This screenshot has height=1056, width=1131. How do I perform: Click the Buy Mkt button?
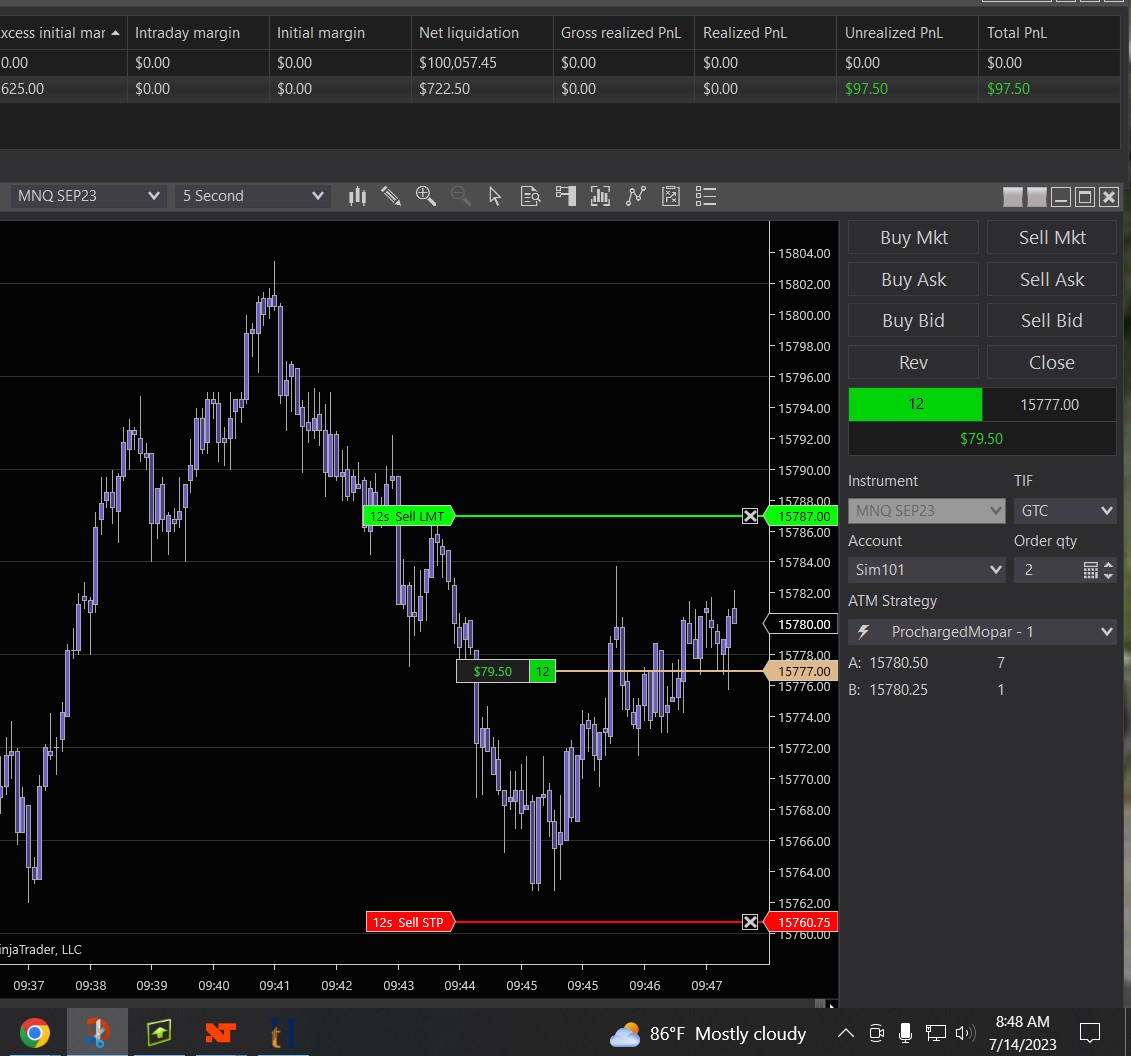click(x=914, y=238)
